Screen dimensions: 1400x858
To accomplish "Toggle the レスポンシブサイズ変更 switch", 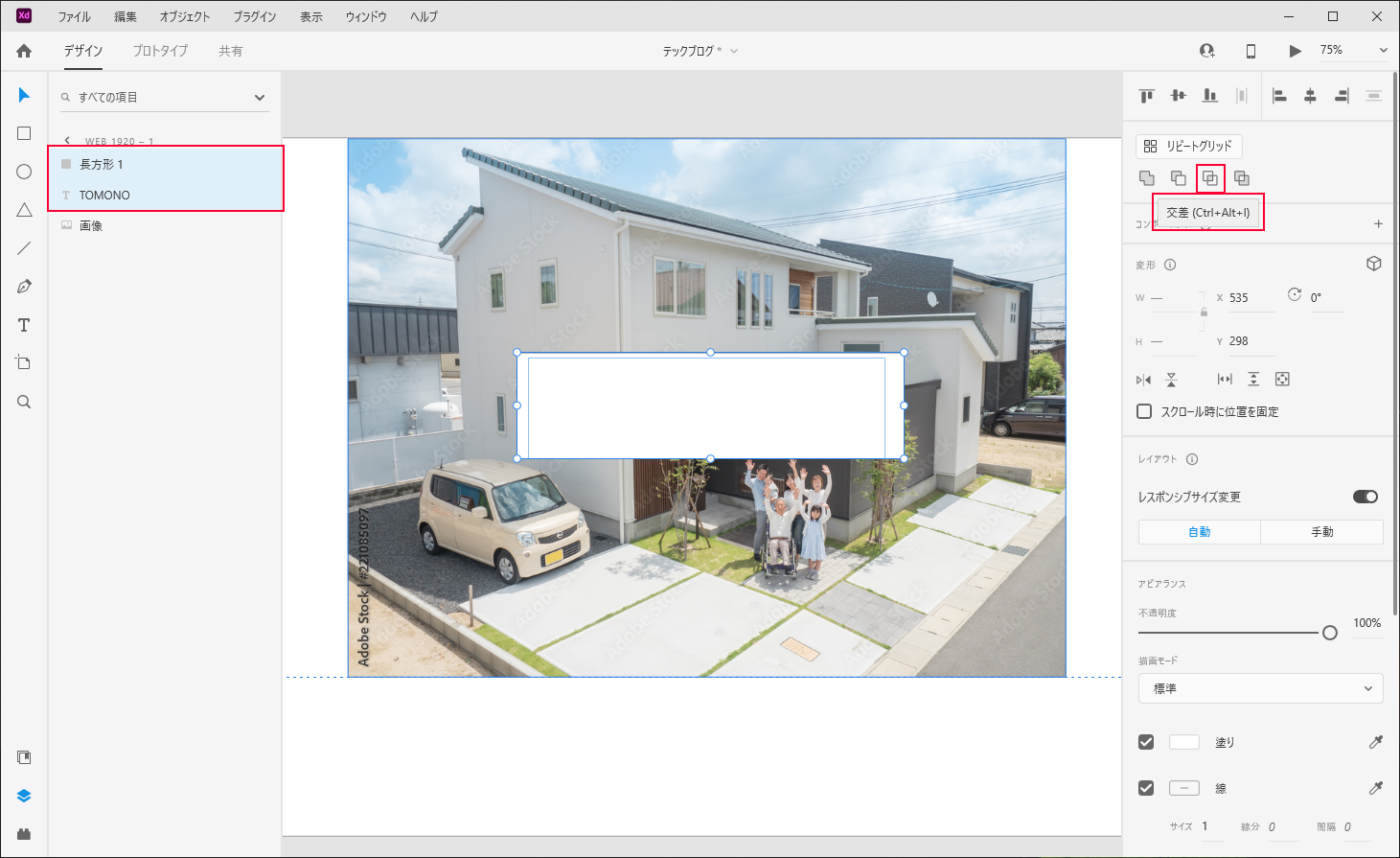I will point(1365,497).
